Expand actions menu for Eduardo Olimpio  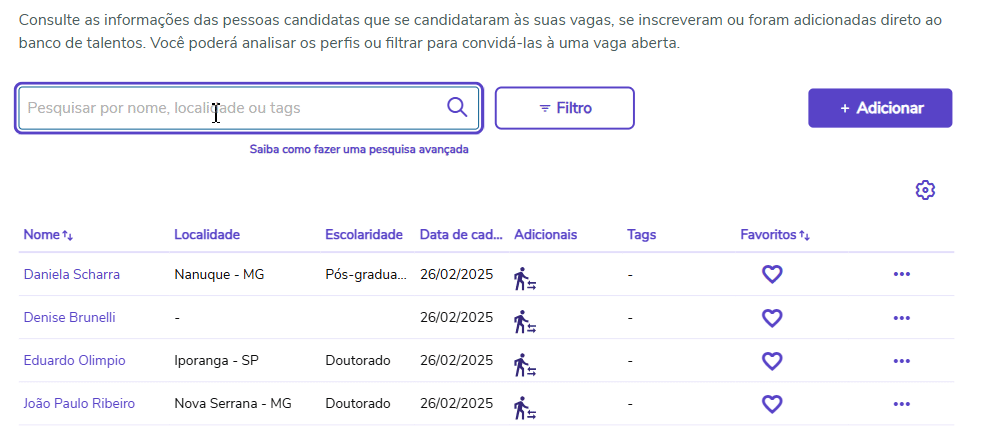pos(901,360)
